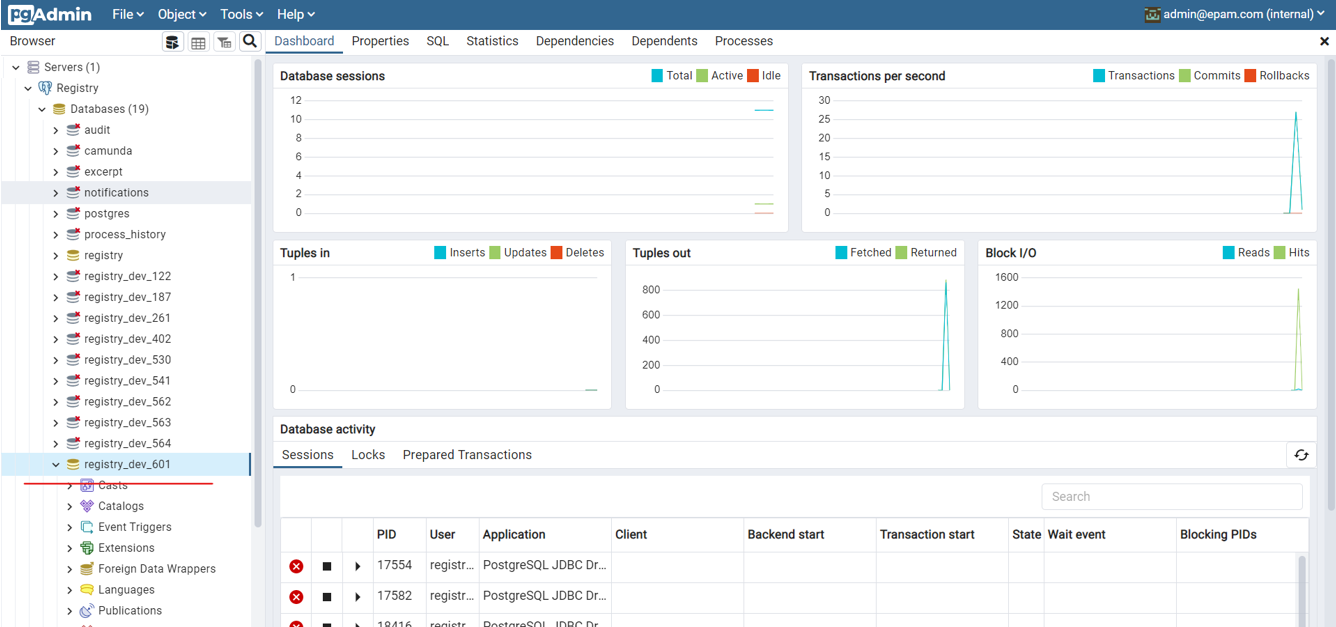1336x627 pixels.
Task: Click the Catalogs node icon
Action: click(87, 506)
